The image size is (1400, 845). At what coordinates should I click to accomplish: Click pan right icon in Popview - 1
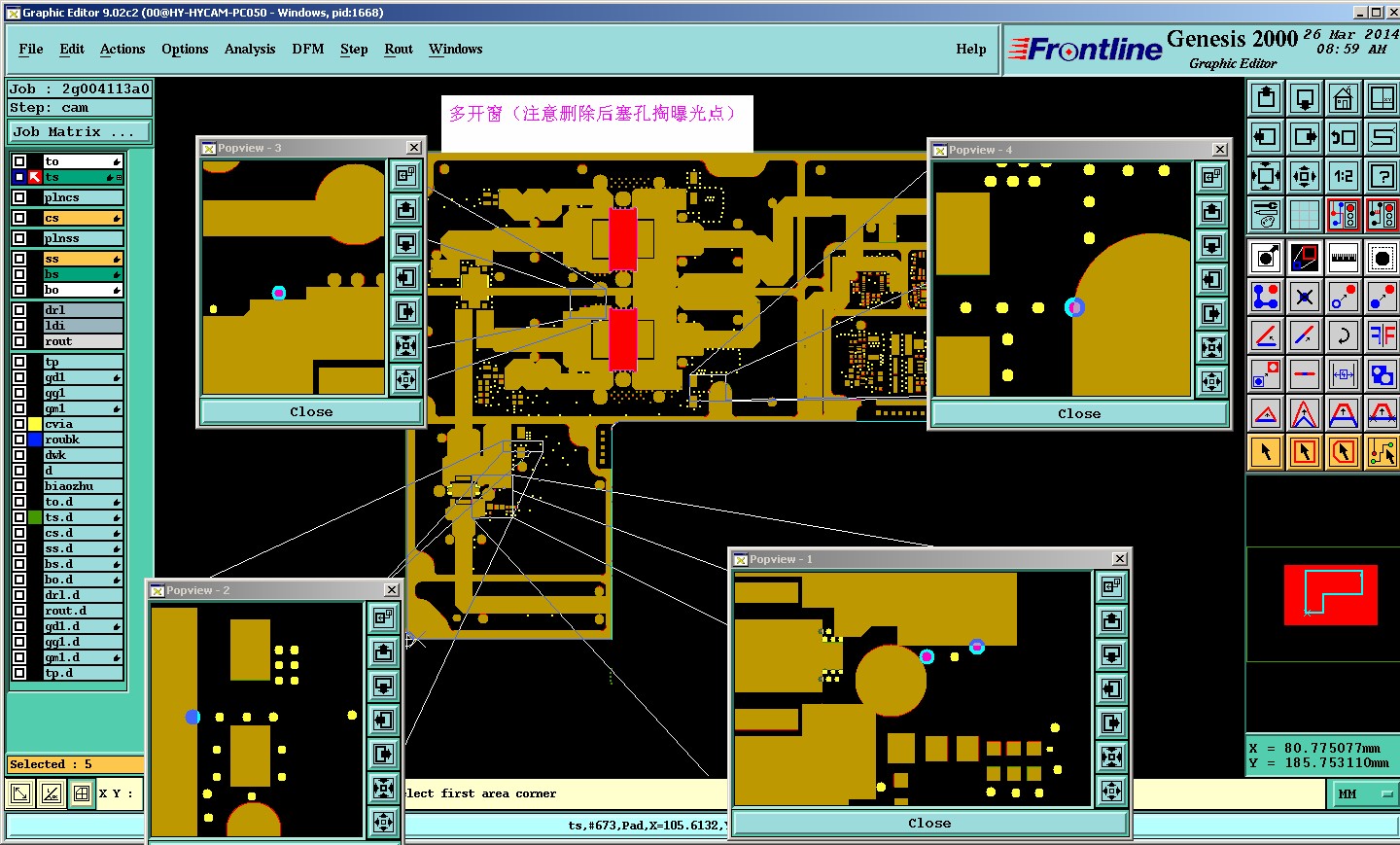click(1112, 722)
